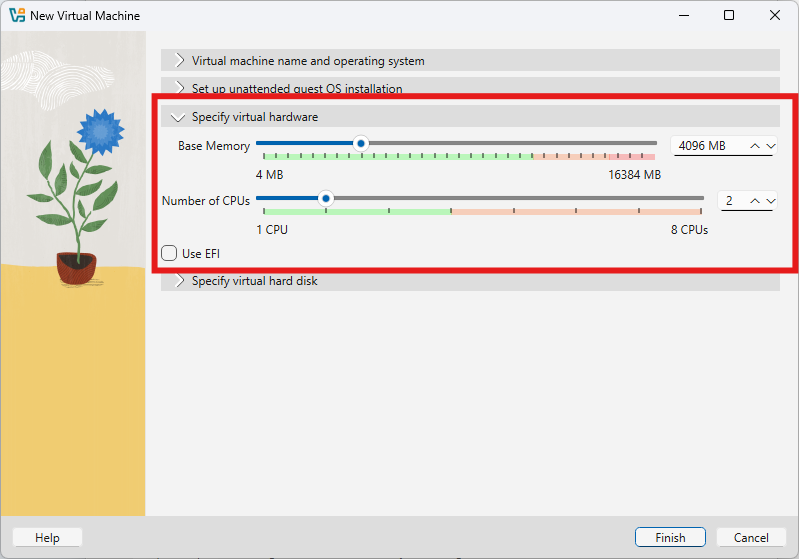Collapse the Specify virtual hardware section
This screenshot has height=559, width=799.
click(x=470, y=116)
